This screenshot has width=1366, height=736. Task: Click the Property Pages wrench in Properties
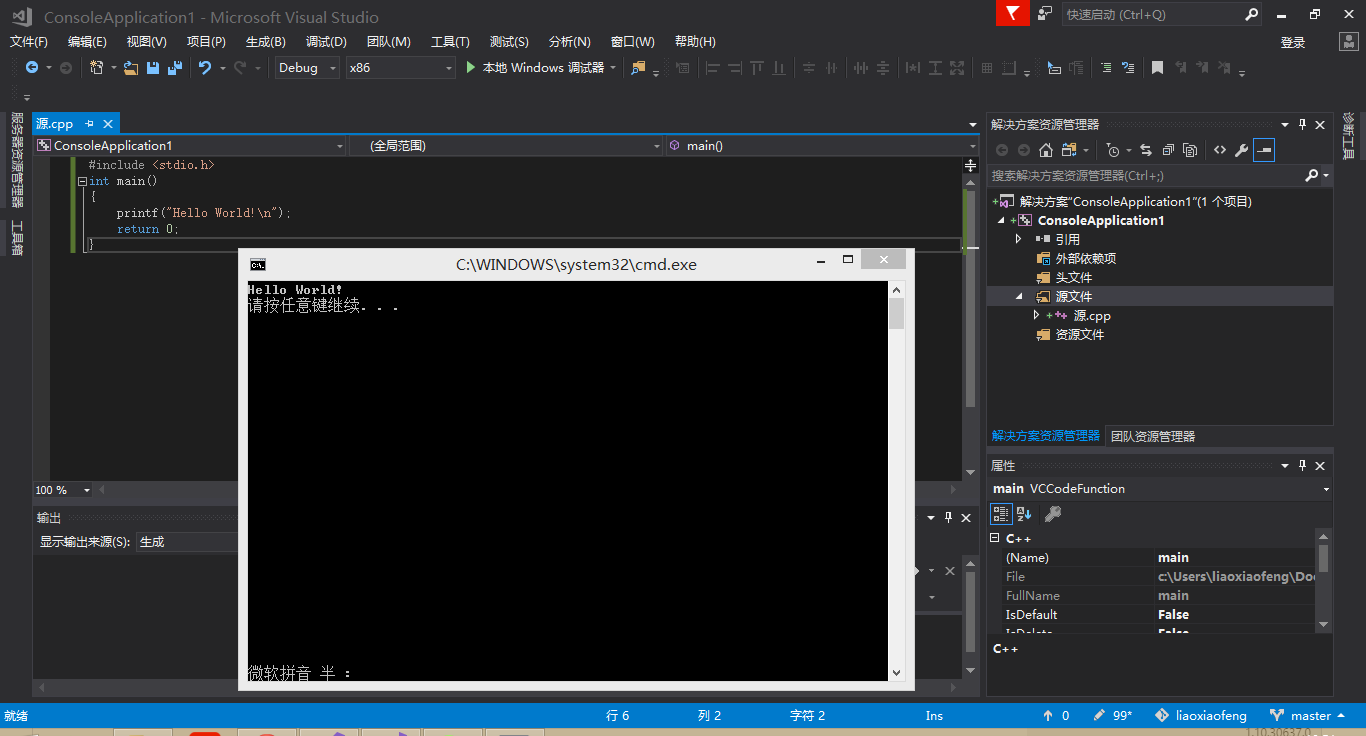1052,514
